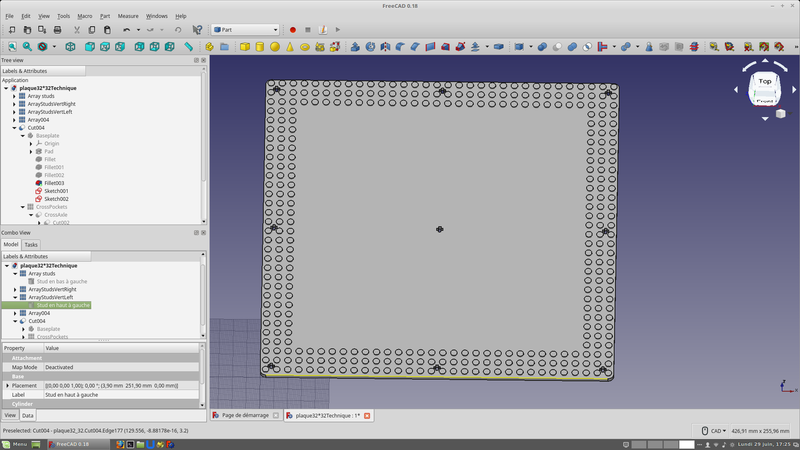Collapse the Cut004 node in Tree view

click(x=14, y=128)
